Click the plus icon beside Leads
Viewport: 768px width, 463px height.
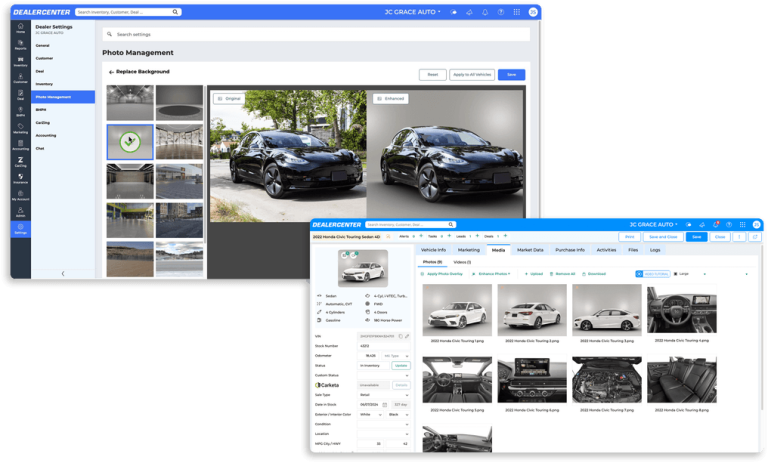point(477,236)
